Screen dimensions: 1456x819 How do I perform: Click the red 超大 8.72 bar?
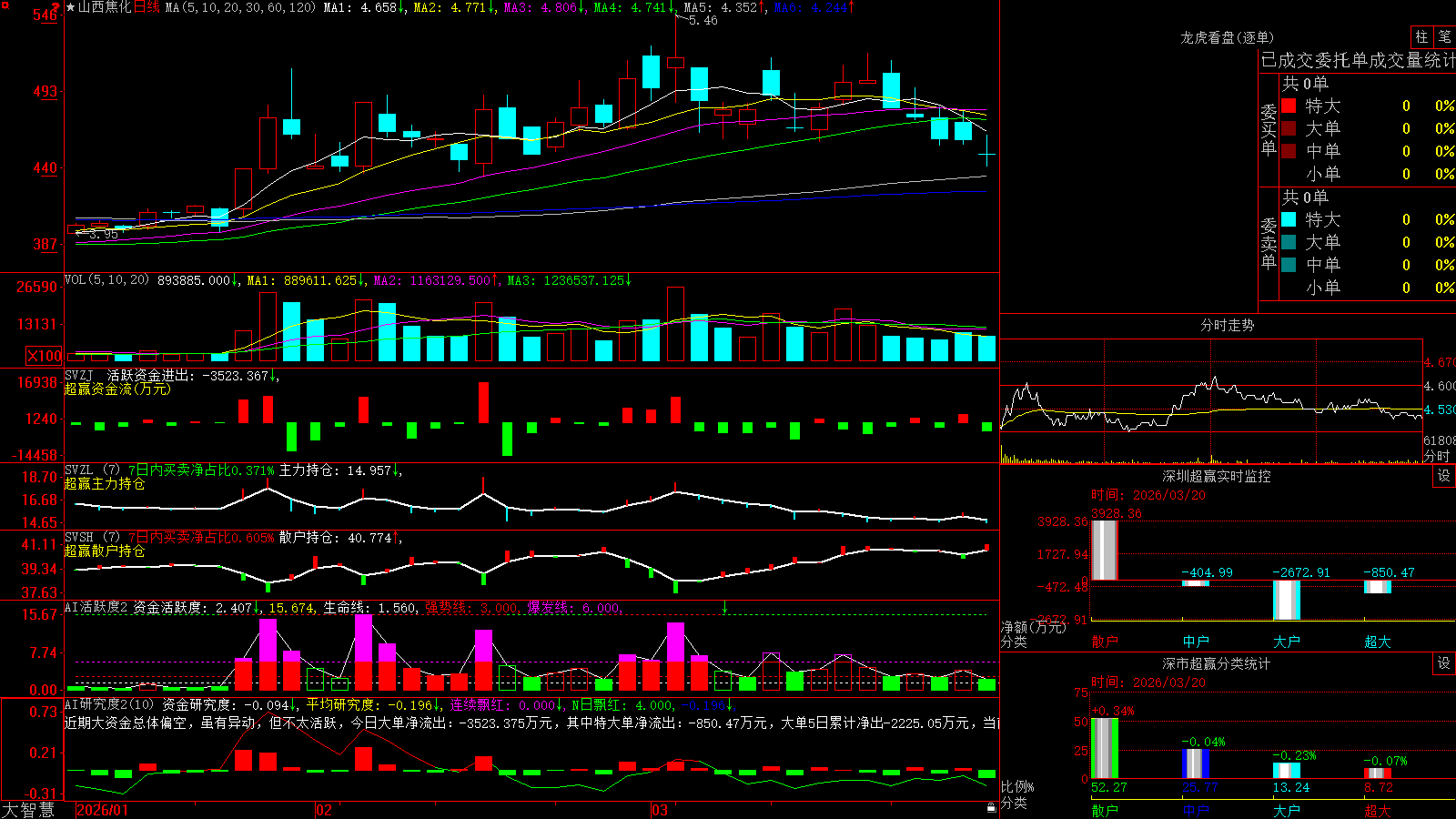click(1377, 773)
